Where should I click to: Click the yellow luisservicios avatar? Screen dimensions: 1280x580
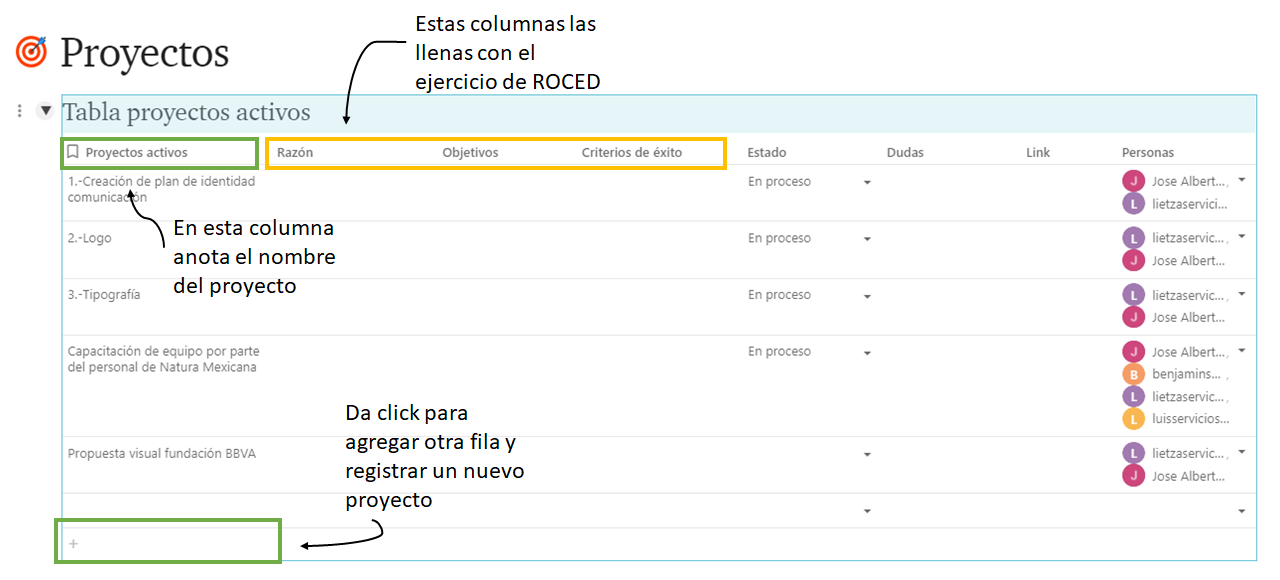tap(1133, 418)
